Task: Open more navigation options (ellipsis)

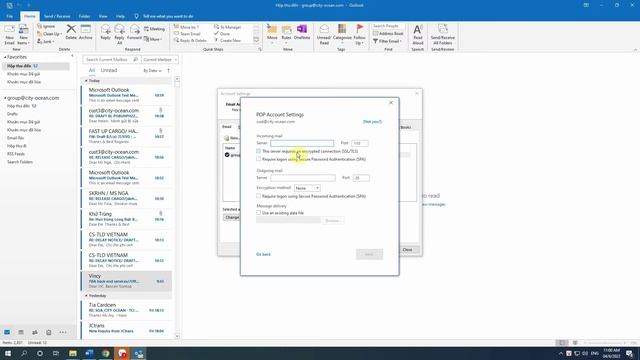Action: point(63,332)
